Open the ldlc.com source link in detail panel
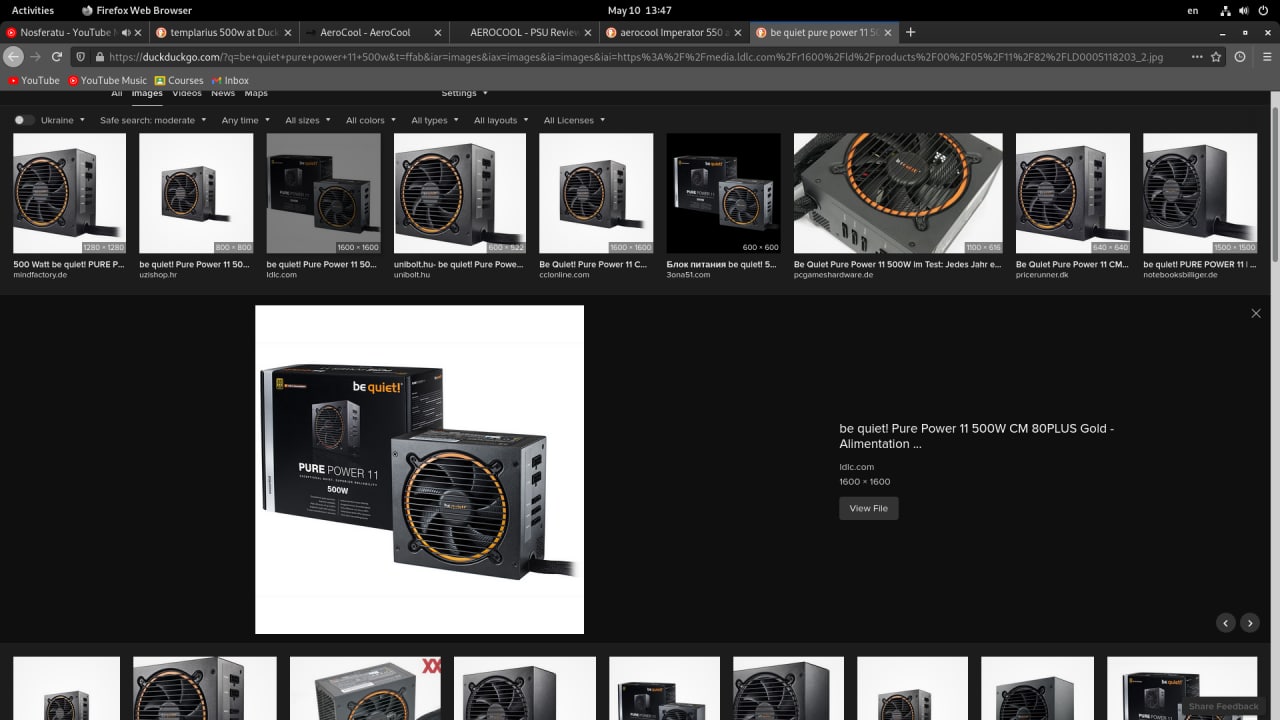 [x=857, y=467]
